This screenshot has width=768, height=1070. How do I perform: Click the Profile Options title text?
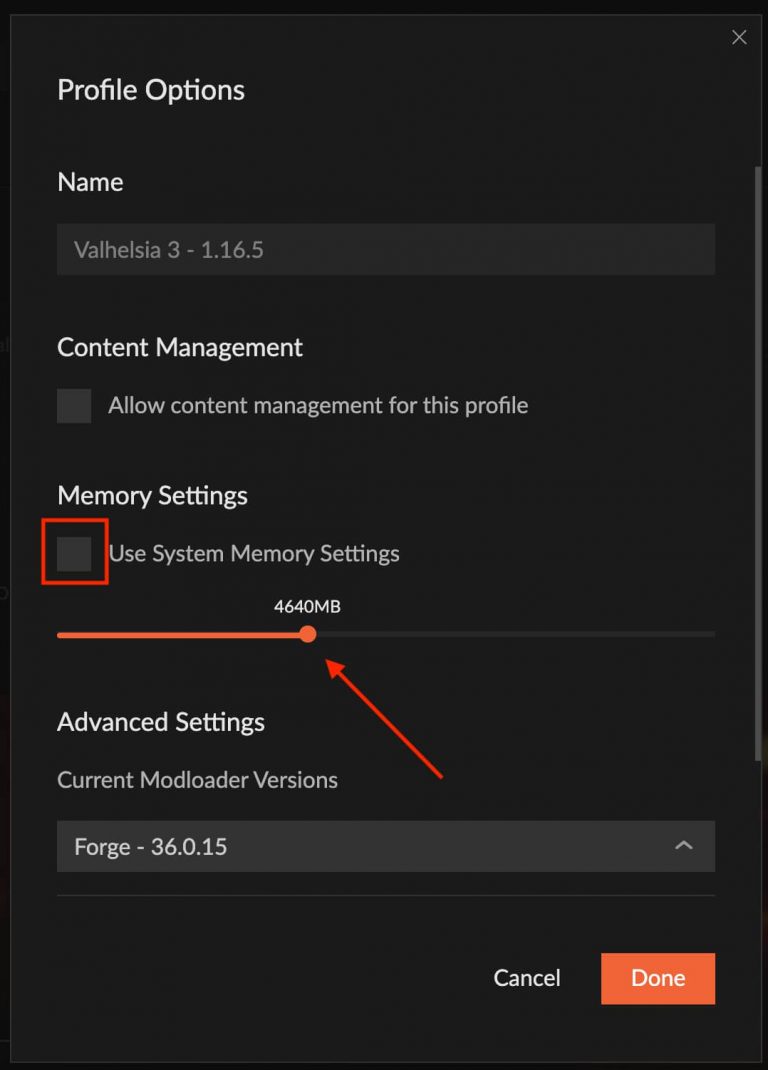point(151,90)
